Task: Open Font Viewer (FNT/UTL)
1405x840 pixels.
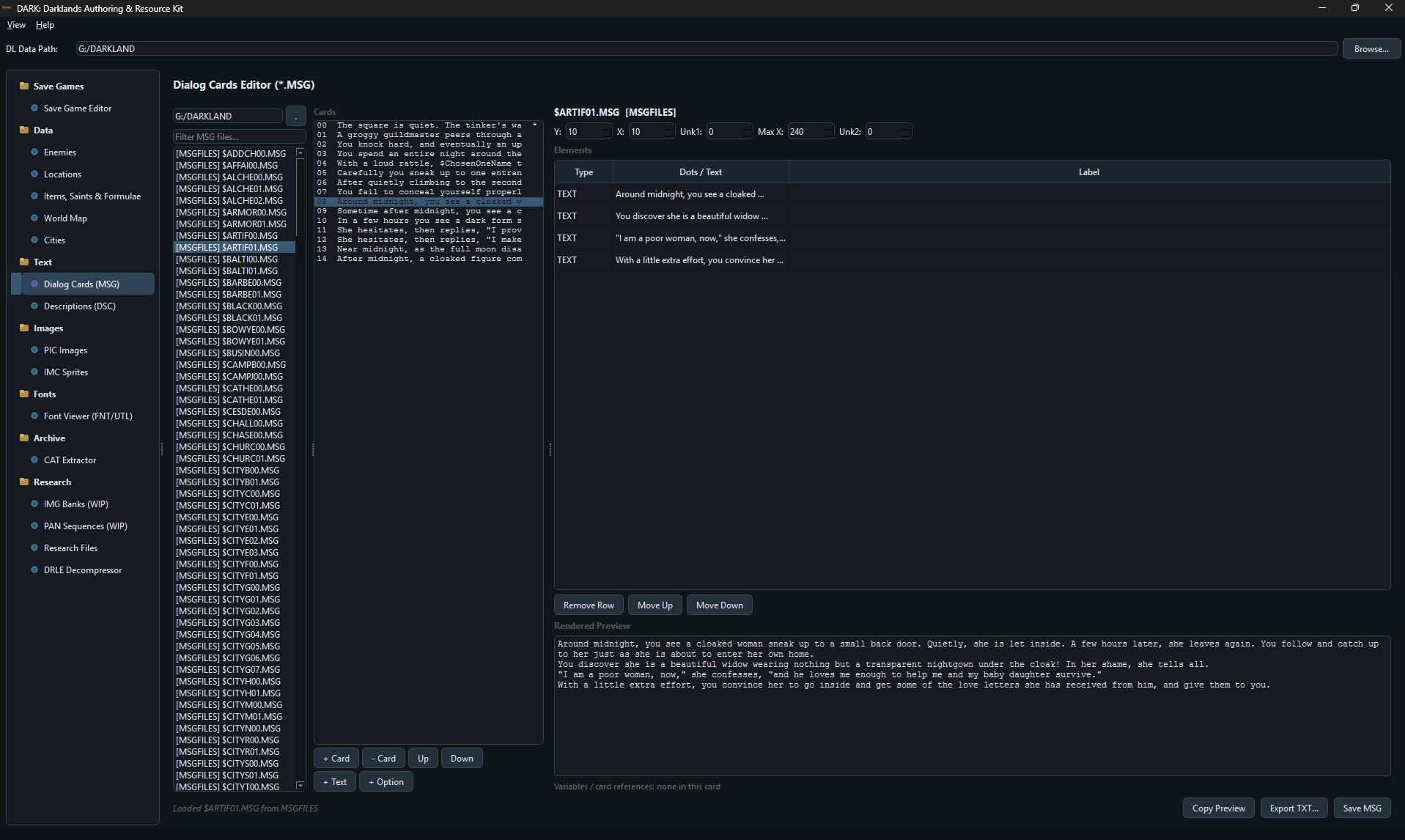Action: [88, 416]
